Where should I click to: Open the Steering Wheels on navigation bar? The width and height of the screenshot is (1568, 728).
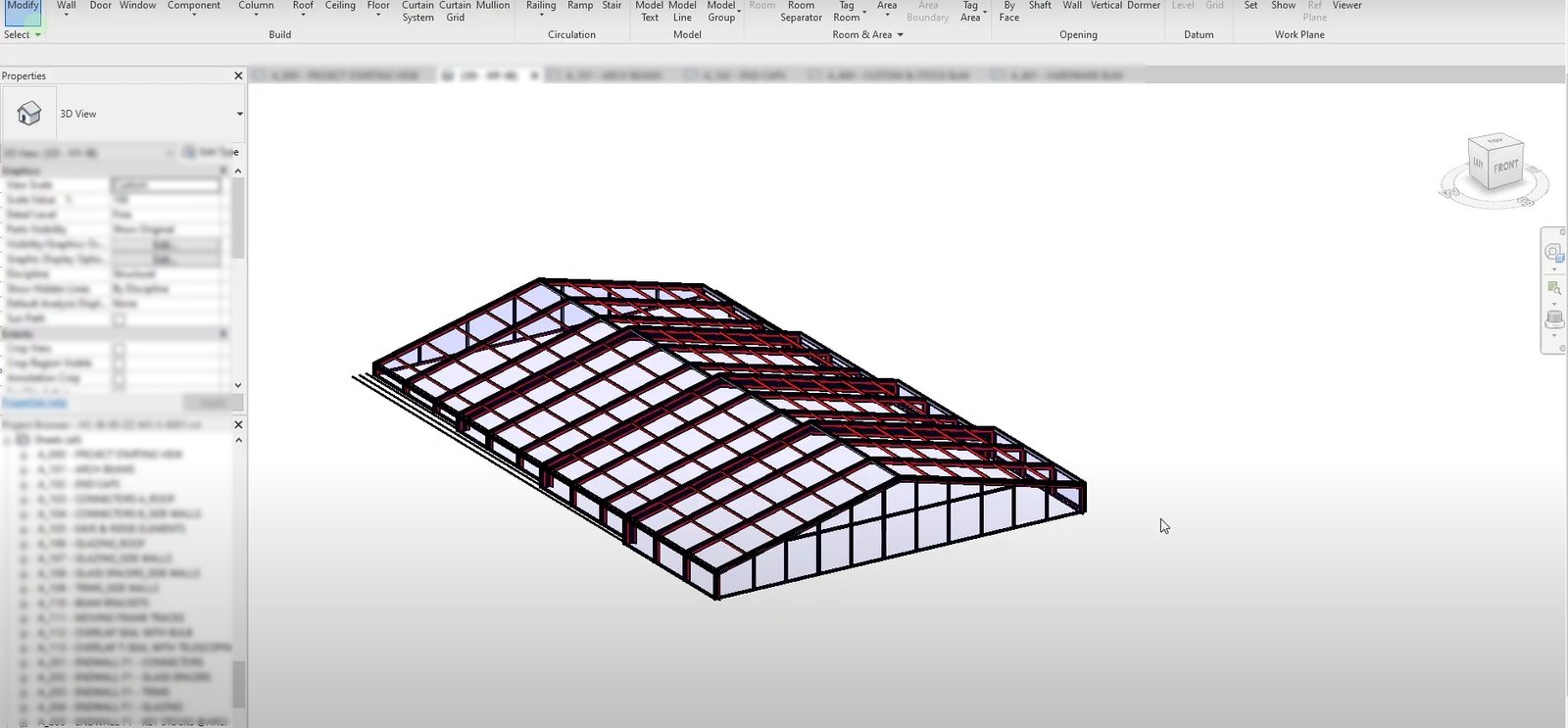(x=1553, y=252)
